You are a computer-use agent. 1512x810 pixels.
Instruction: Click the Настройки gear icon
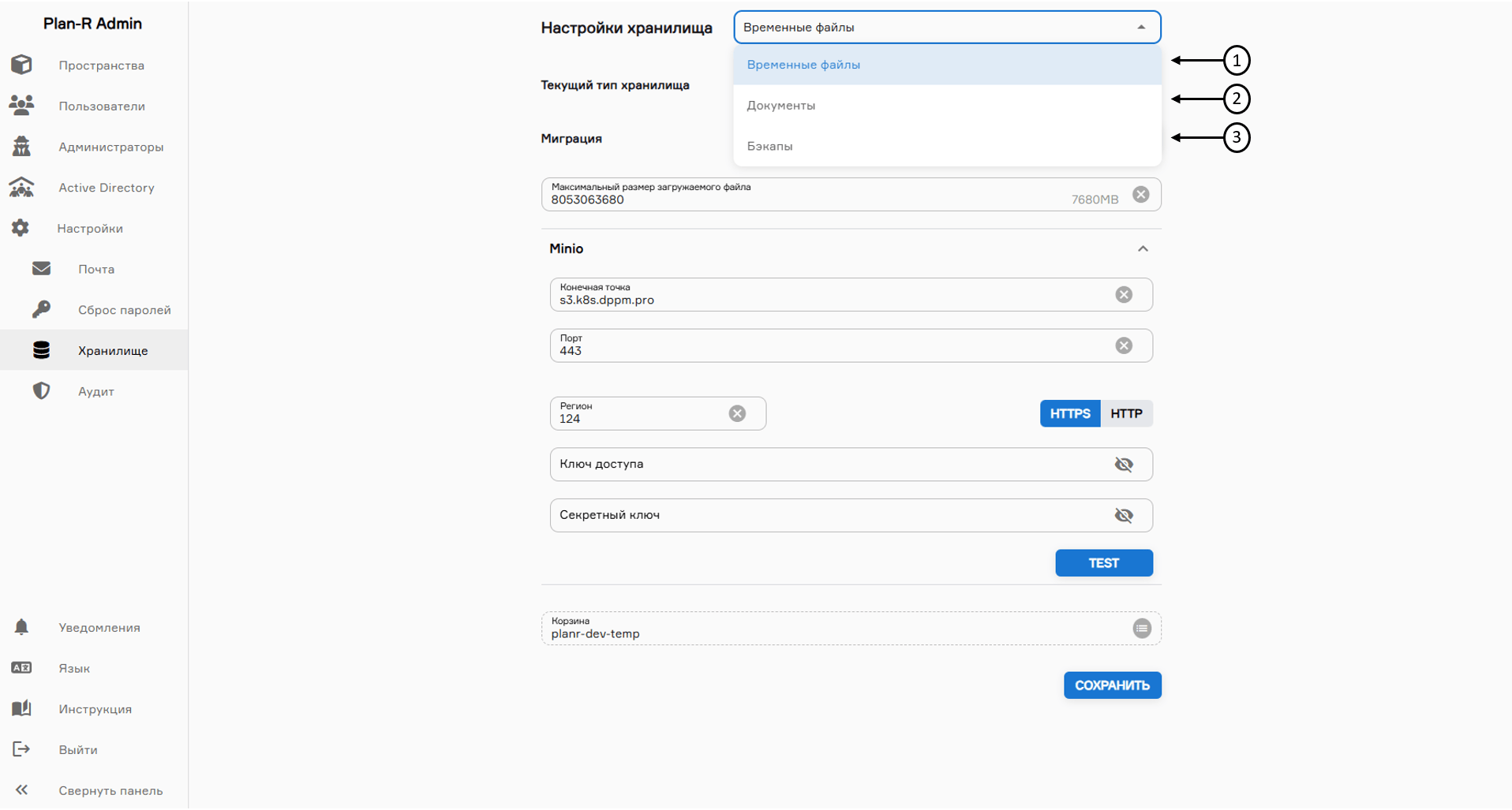click(21, 228)
